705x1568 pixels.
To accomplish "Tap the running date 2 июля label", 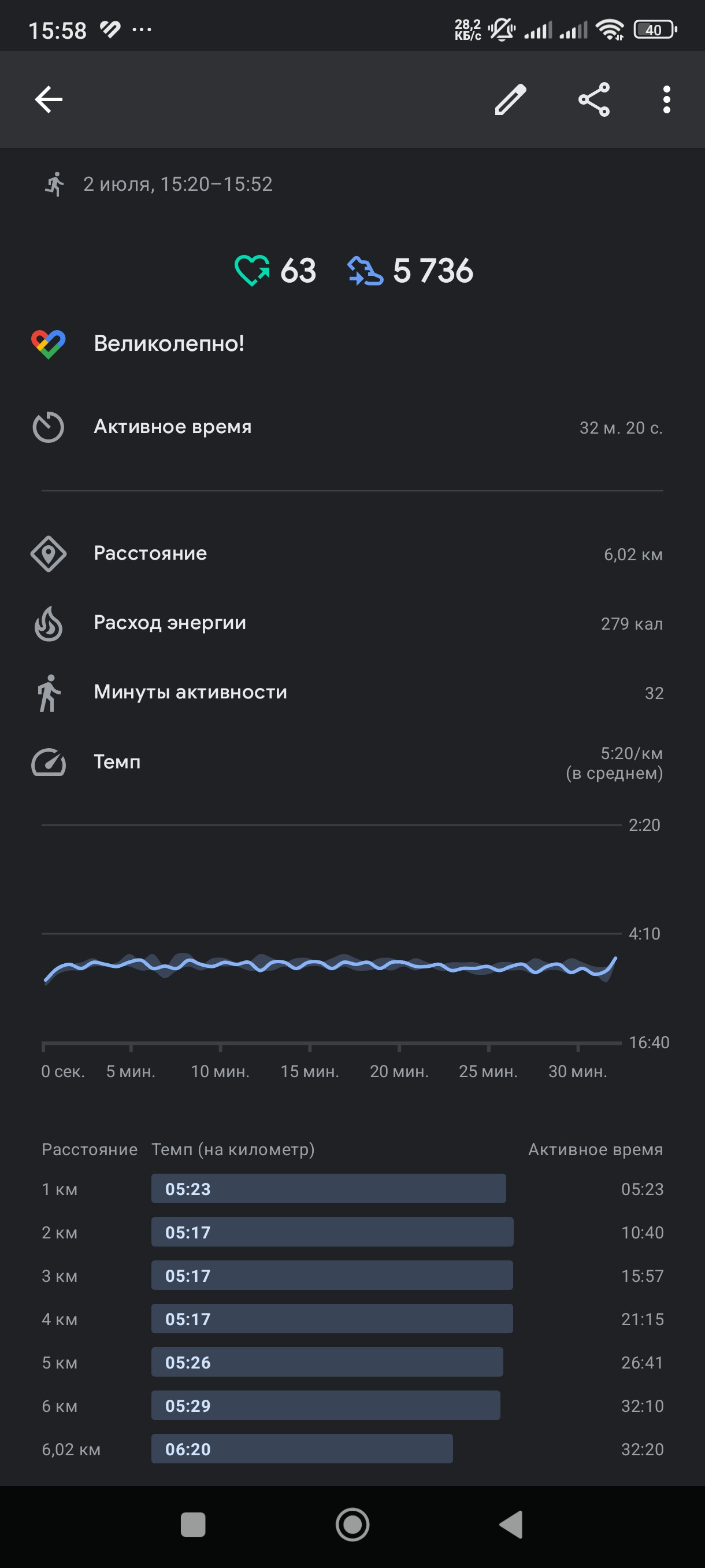I will (177, 184).
